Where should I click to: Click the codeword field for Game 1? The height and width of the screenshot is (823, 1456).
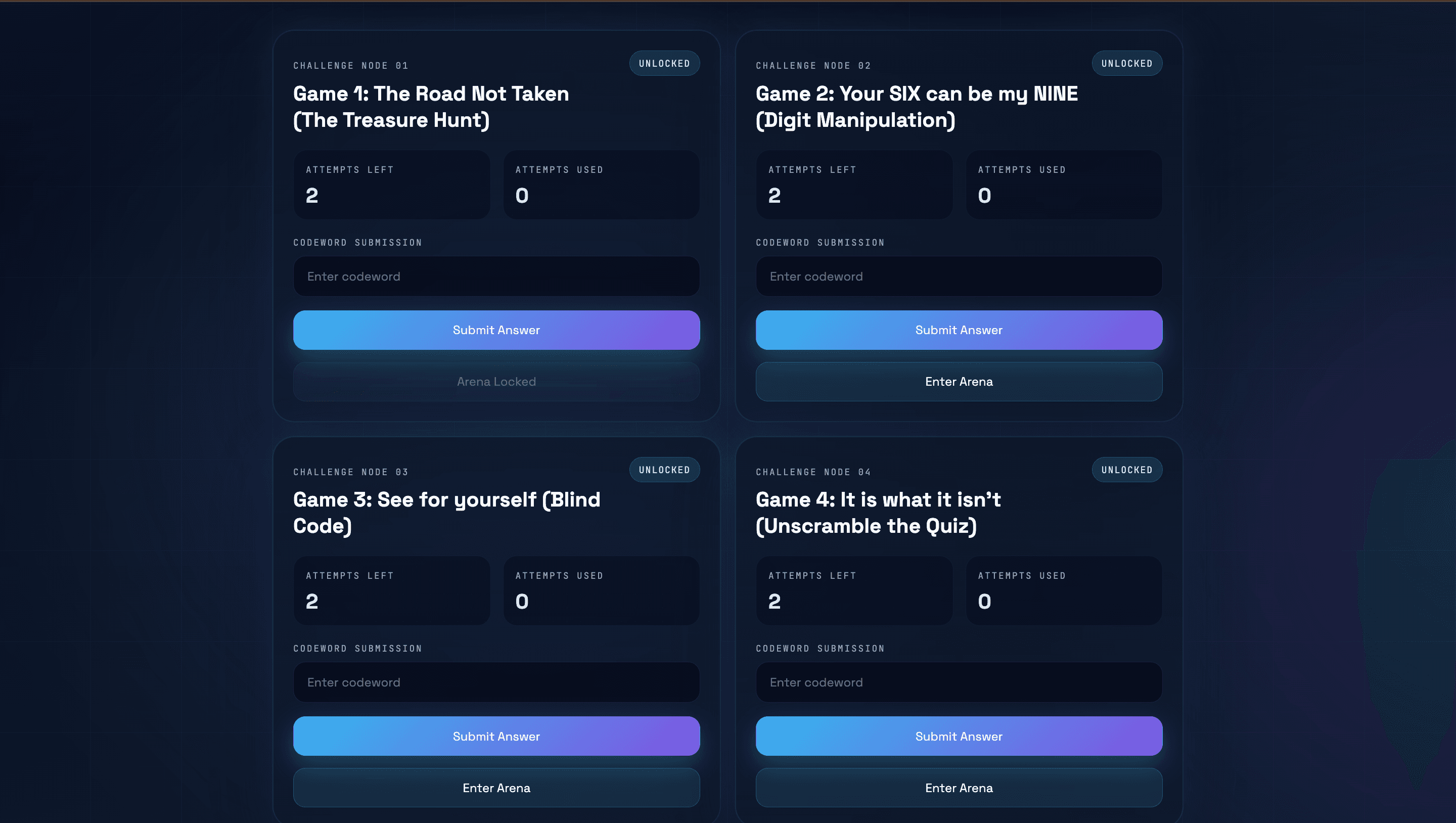(496, 277)
